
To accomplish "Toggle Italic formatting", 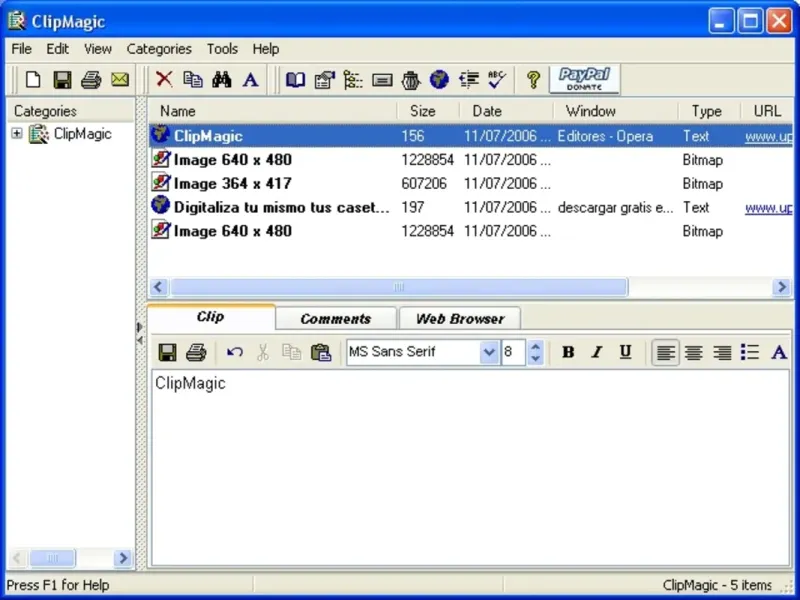I will (596, 352).
